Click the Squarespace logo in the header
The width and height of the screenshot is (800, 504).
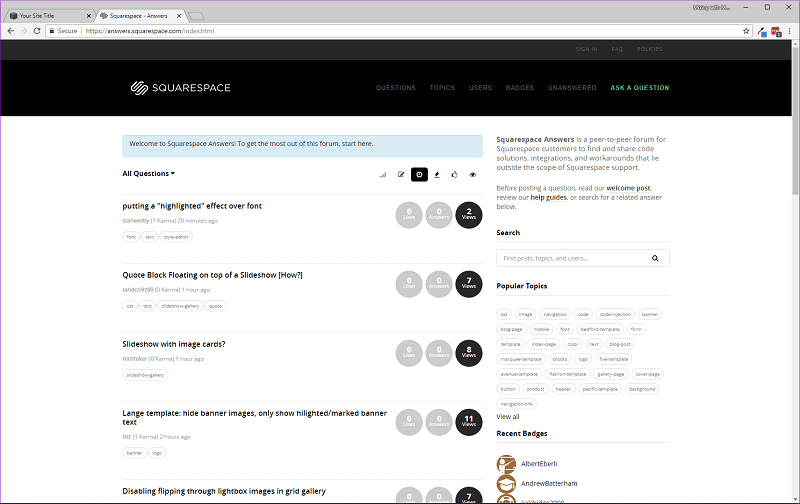tap(181, 88)
